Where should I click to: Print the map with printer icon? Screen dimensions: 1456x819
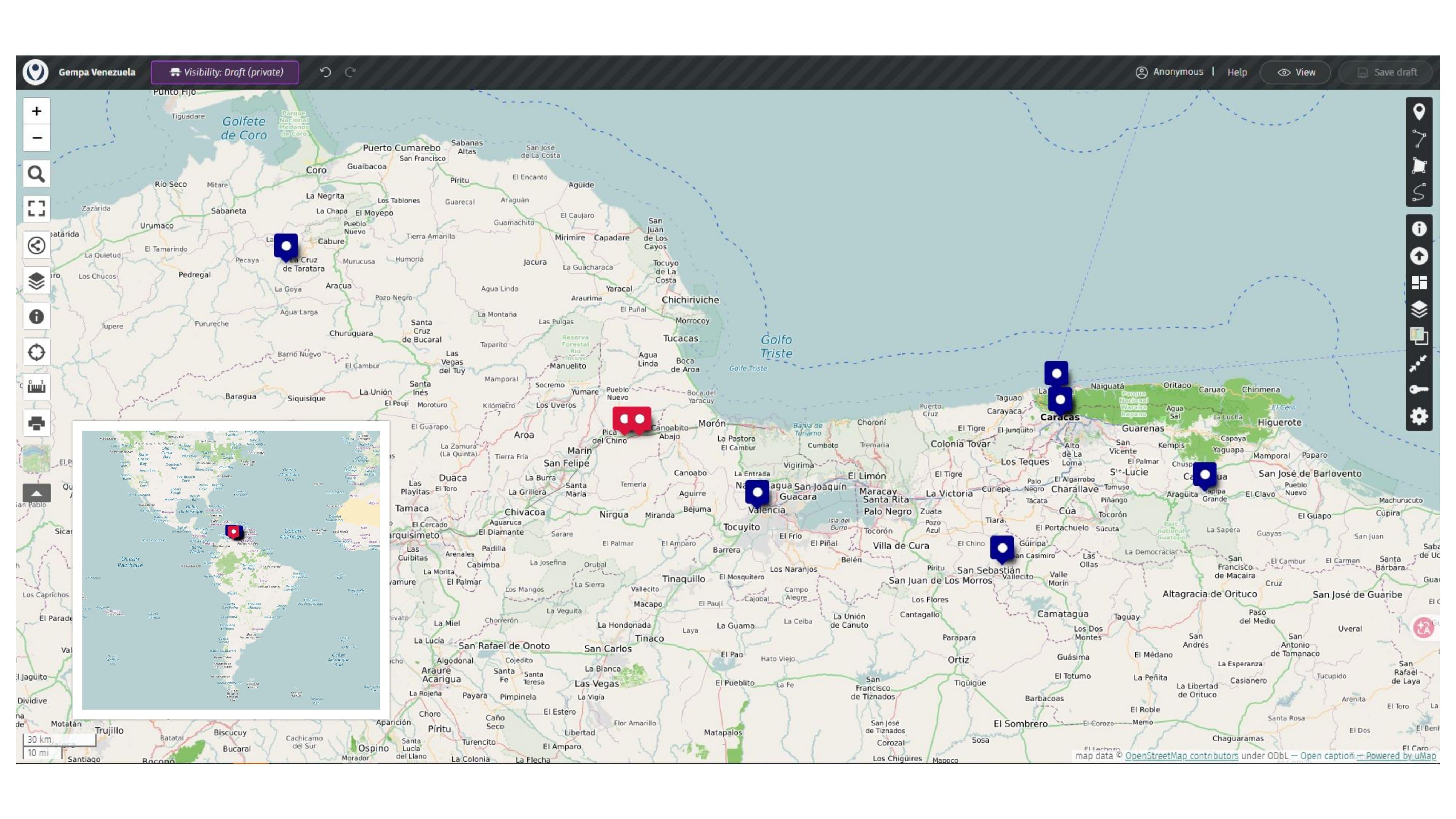coord(36,423)
